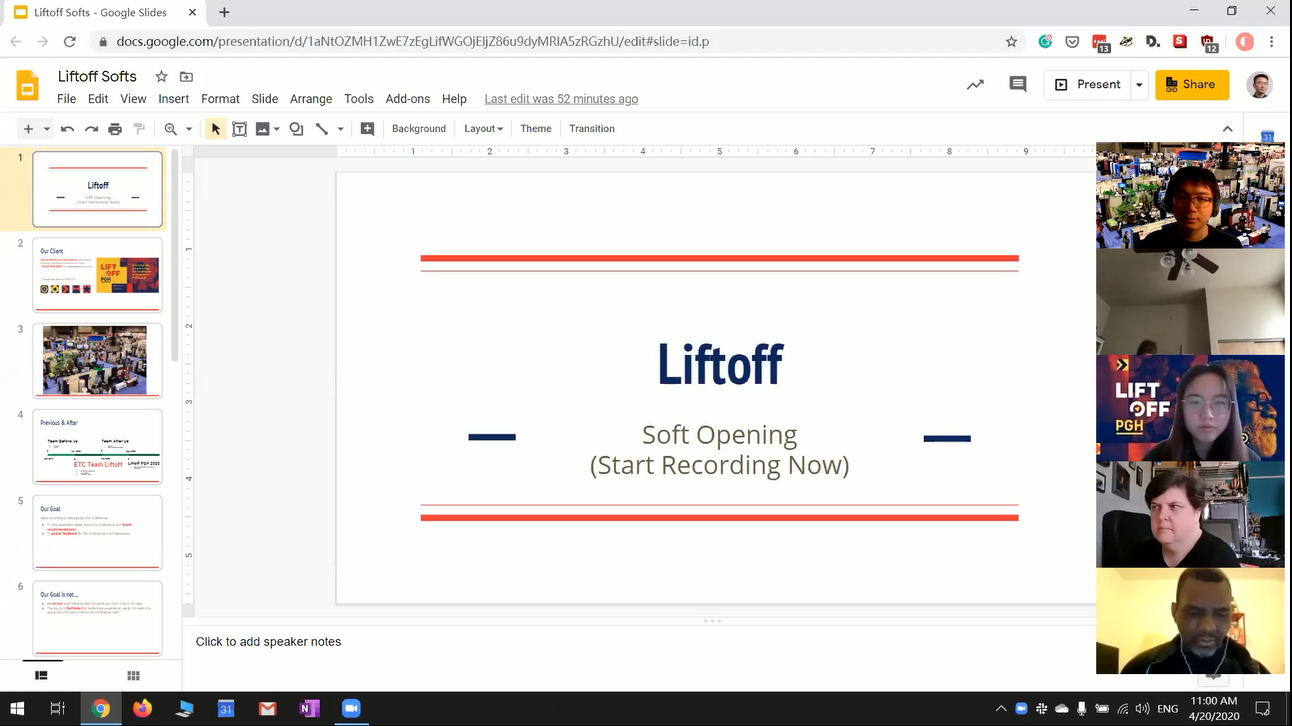Insert an image from toolbar
Image resolution: width=1292 pixels, height=726 pixels.
pos(263,129)
